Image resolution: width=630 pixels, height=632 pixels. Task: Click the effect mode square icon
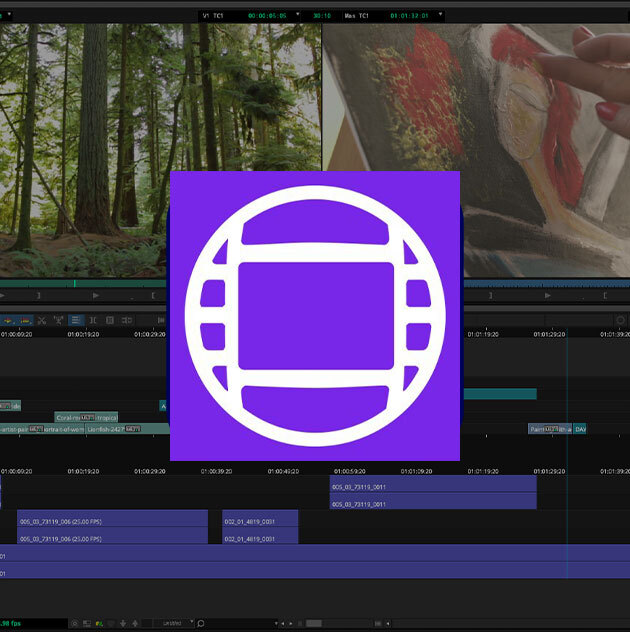[x=110, y=321]
